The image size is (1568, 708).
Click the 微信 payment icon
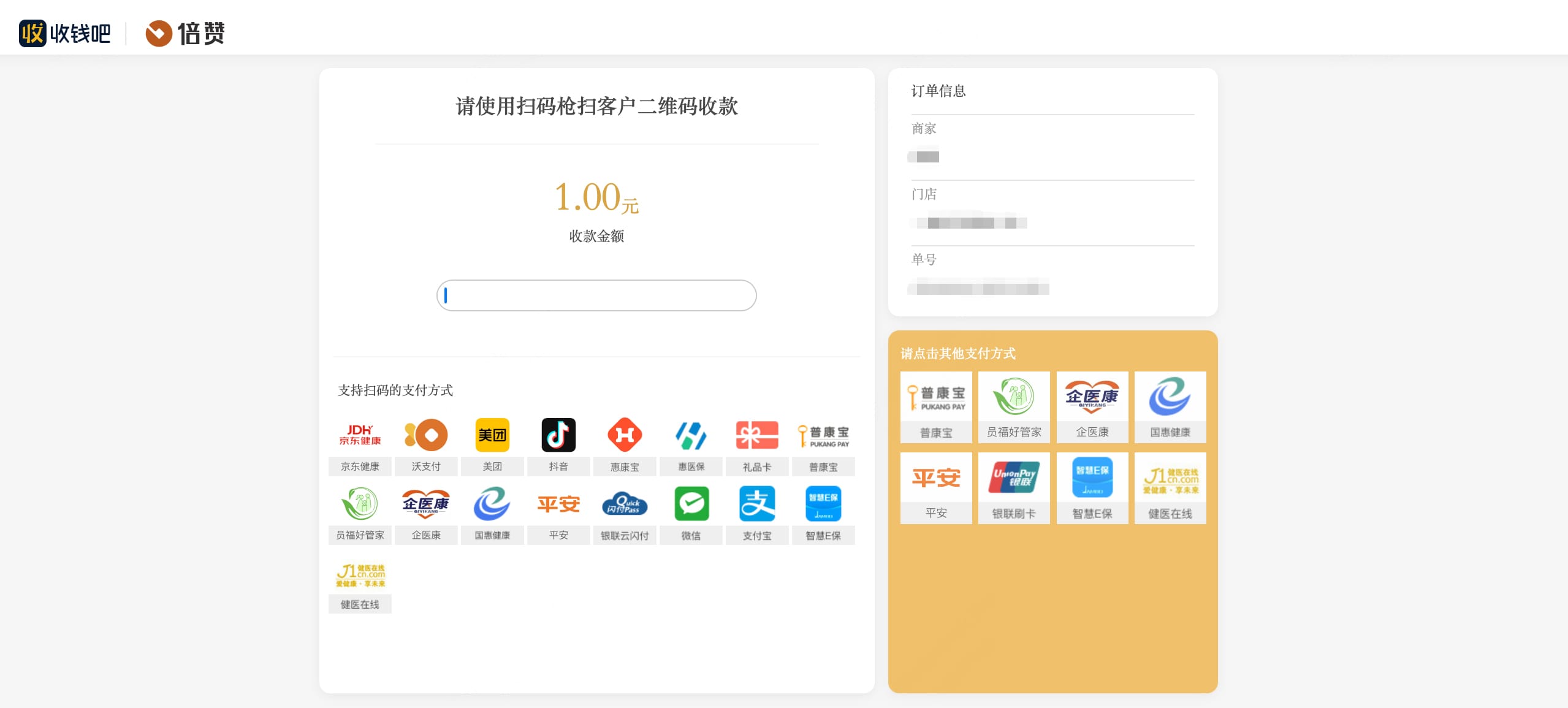[691, 503]
